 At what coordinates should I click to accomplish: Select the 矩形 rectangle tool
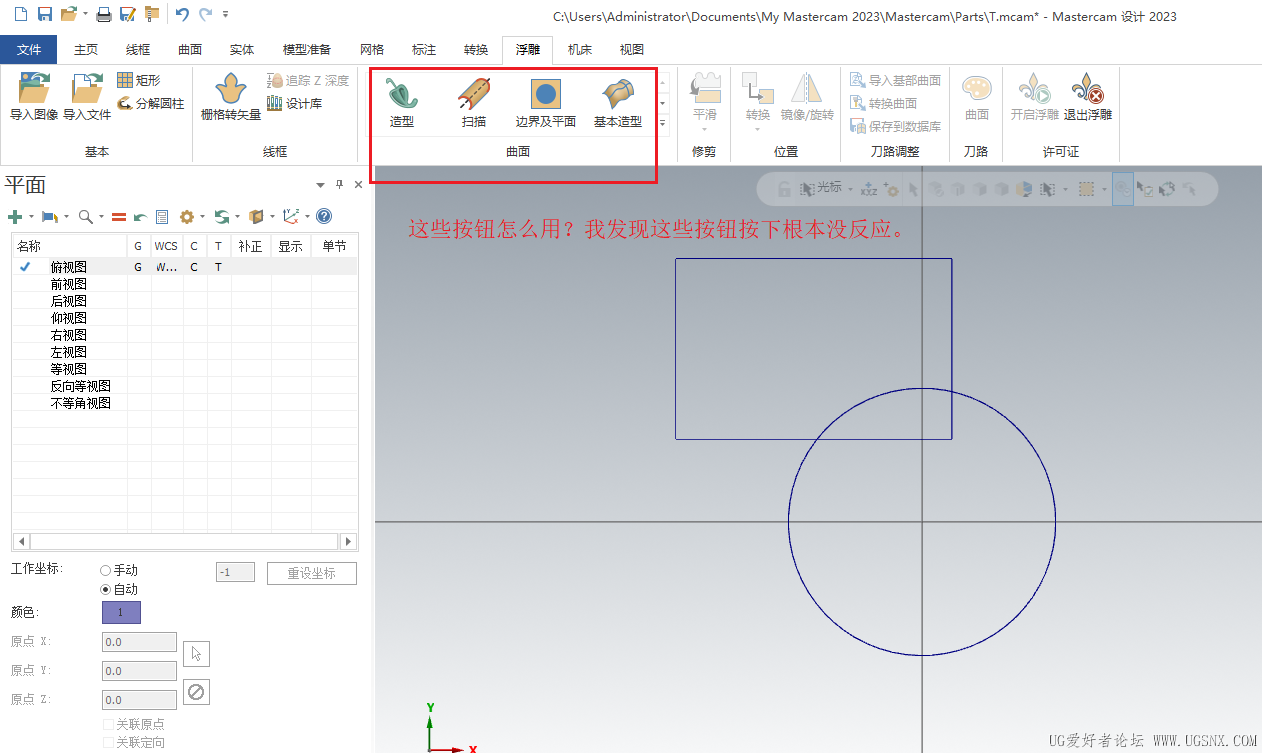138,80
